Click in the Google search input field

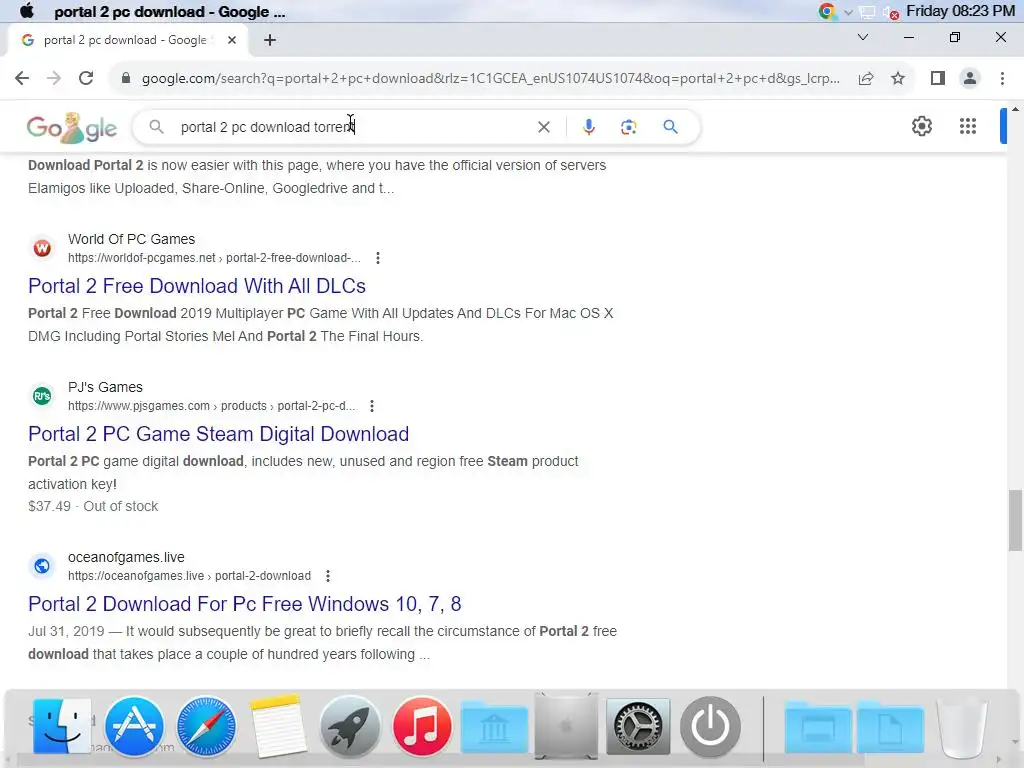(x=353, y=127)
